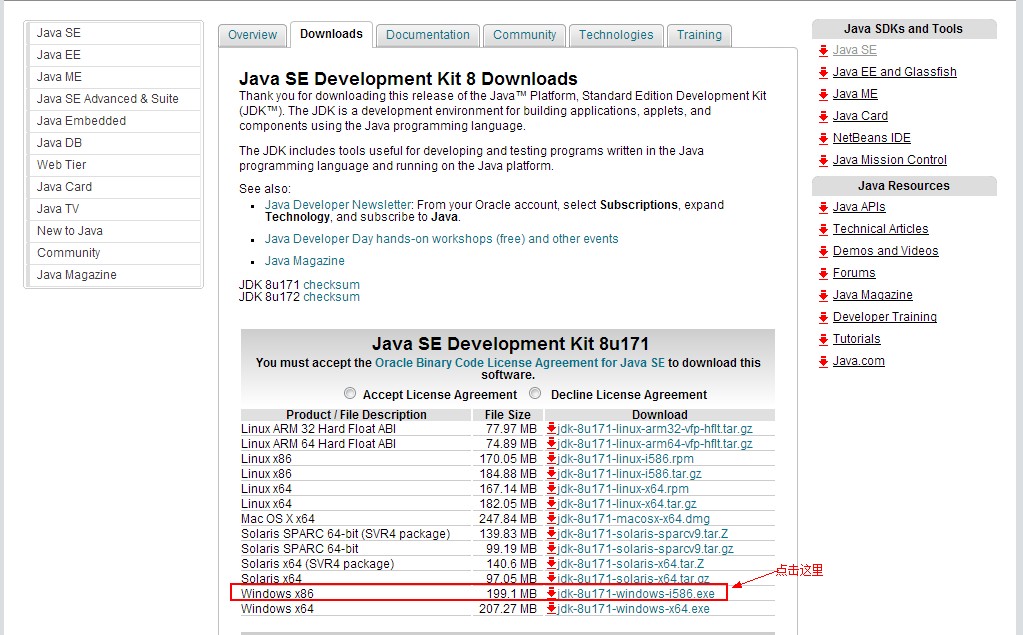Open the Java Developer Newsletter link
Viewport: 1023px width, 635px height.
coord(338,205)
